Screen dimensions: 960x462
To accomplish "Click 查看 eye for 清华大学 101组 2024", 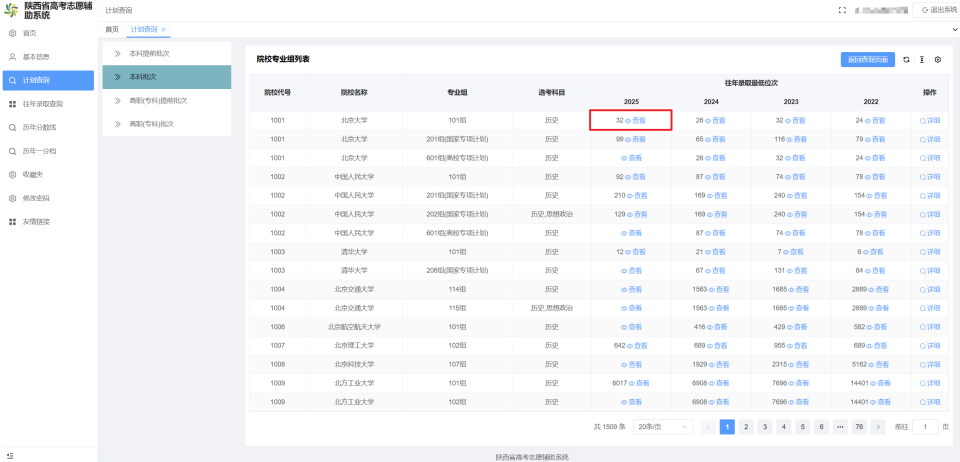I will 716,252.
